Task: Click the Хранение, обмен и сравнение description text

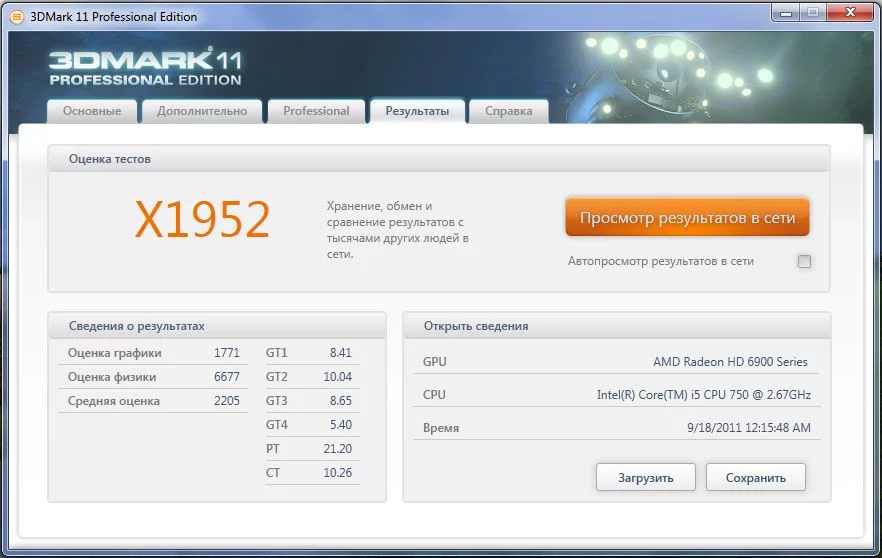Action: 398,230
